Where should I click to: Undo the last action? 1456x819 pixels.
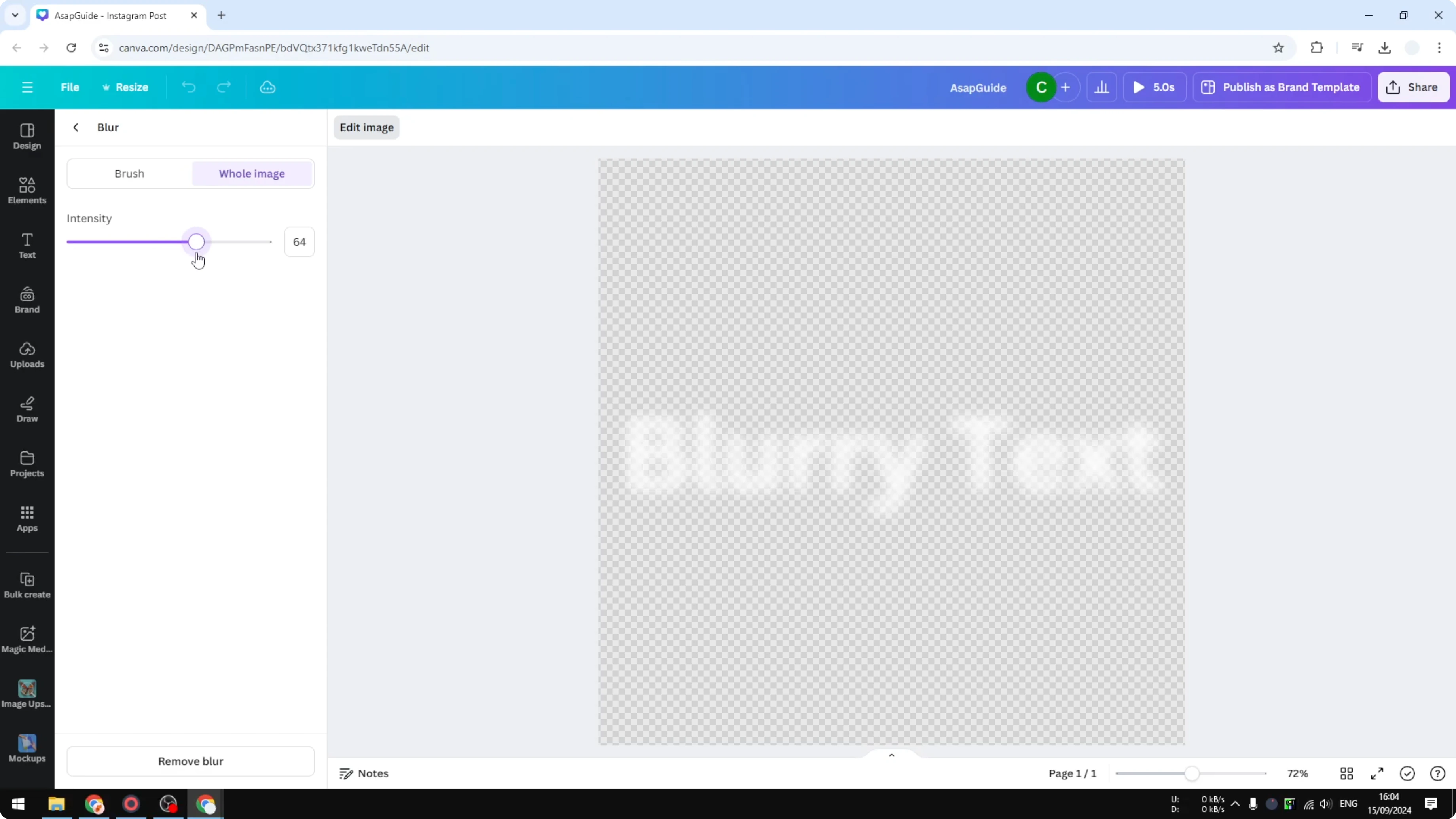click(x=188, y=87)
